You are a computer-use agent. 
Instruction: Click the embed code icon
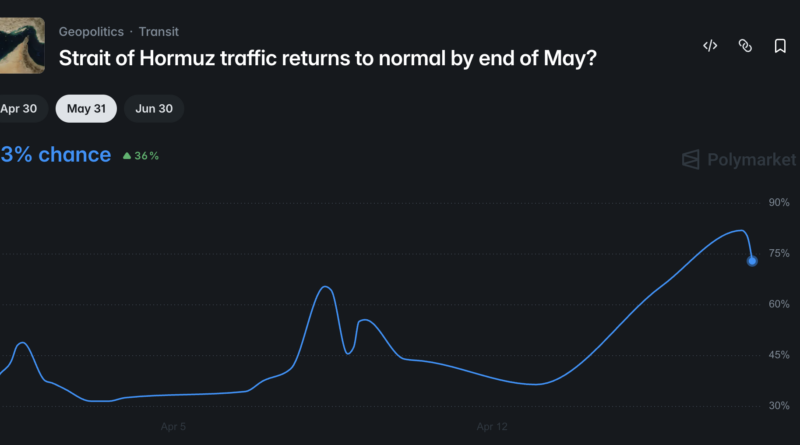pos(710,46)
